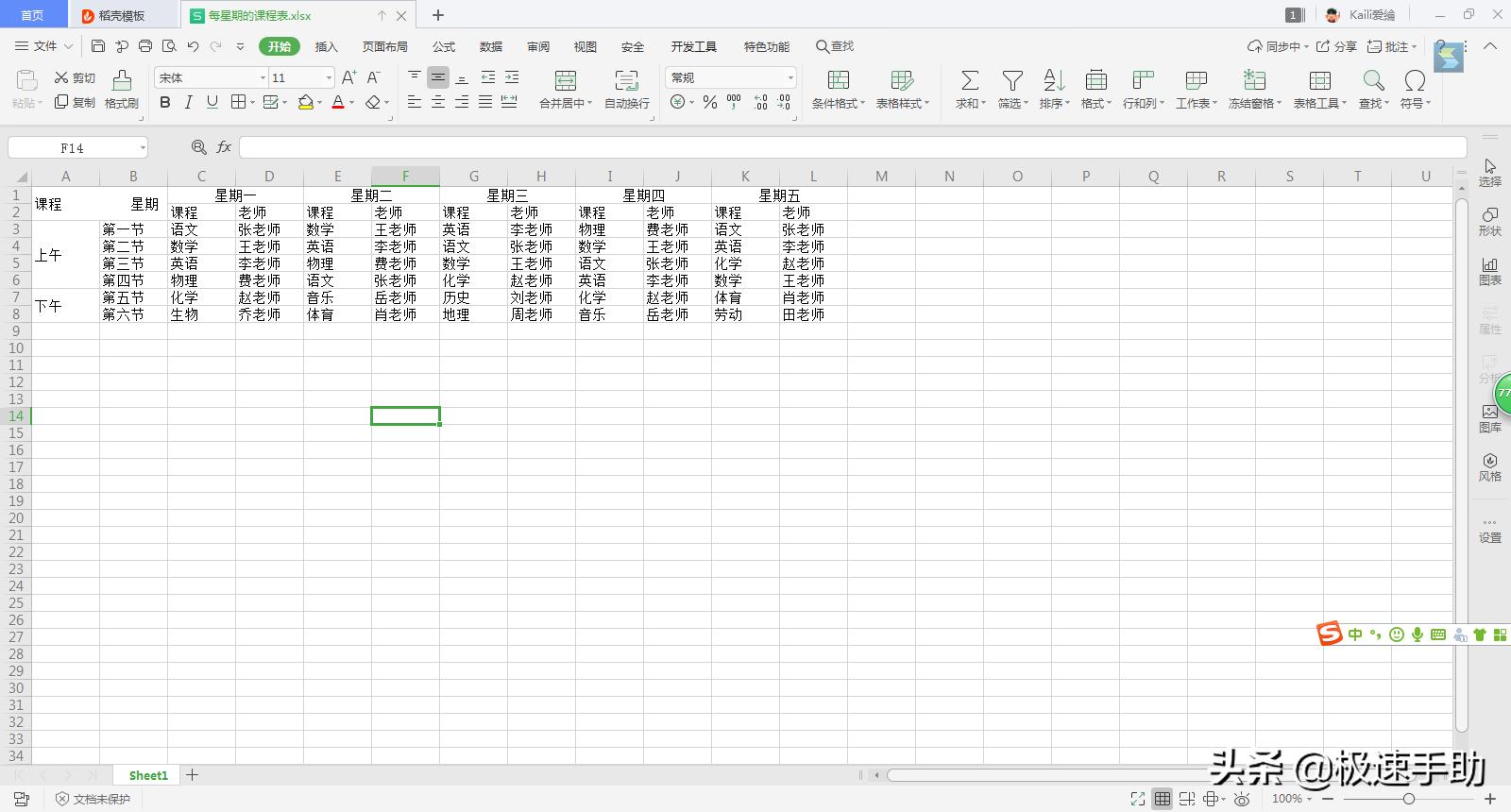
Task: Click the AutoSum (求和) sigma icon
Action: pos(969,81)
